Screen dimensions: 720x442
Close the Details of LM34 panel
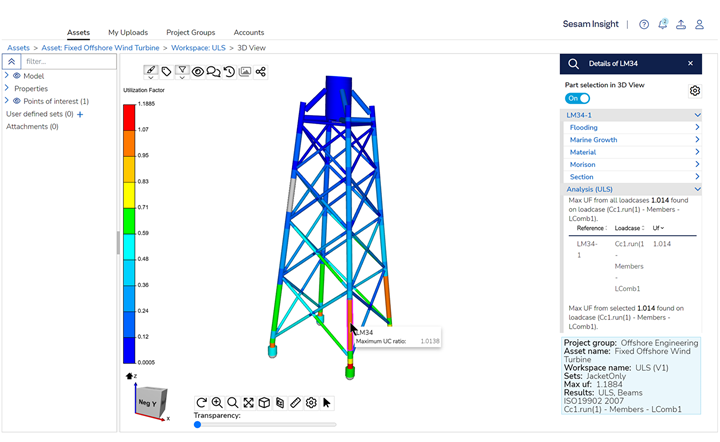point(690,63)
